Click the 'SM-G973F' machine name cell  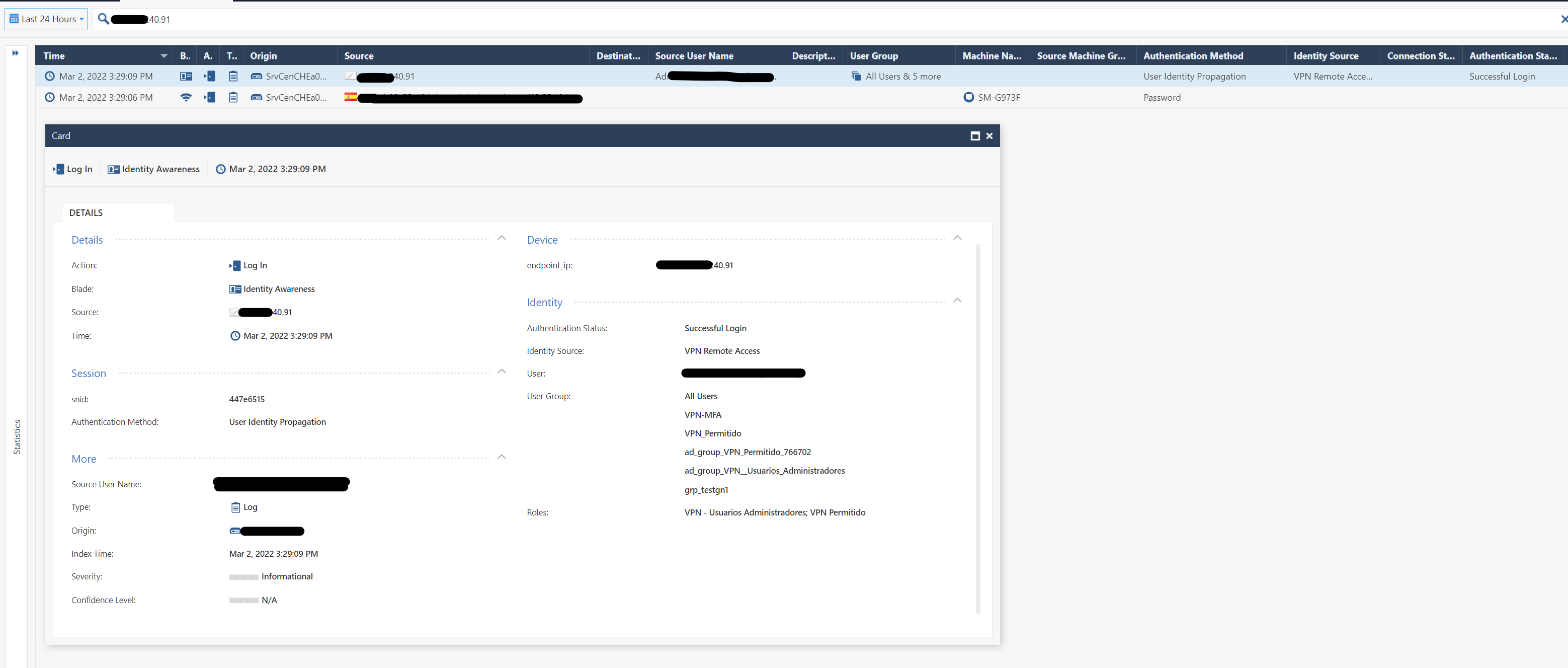click(999, 98)
